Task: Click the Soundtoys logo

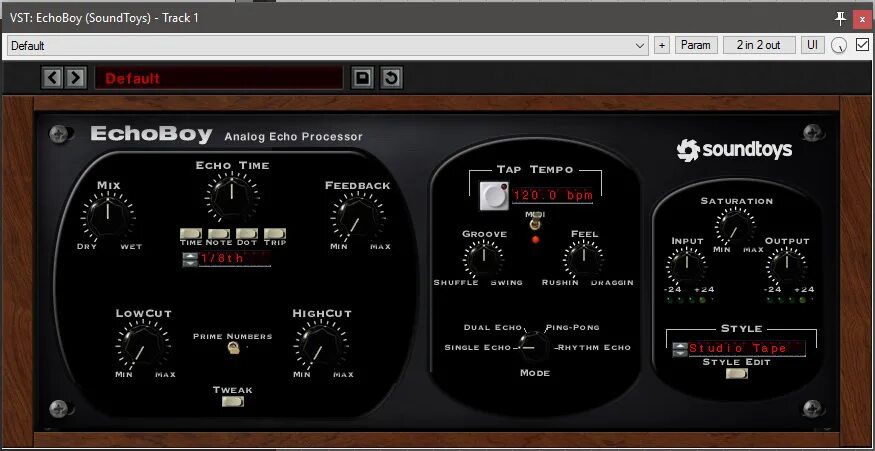Action: [734, 150]
